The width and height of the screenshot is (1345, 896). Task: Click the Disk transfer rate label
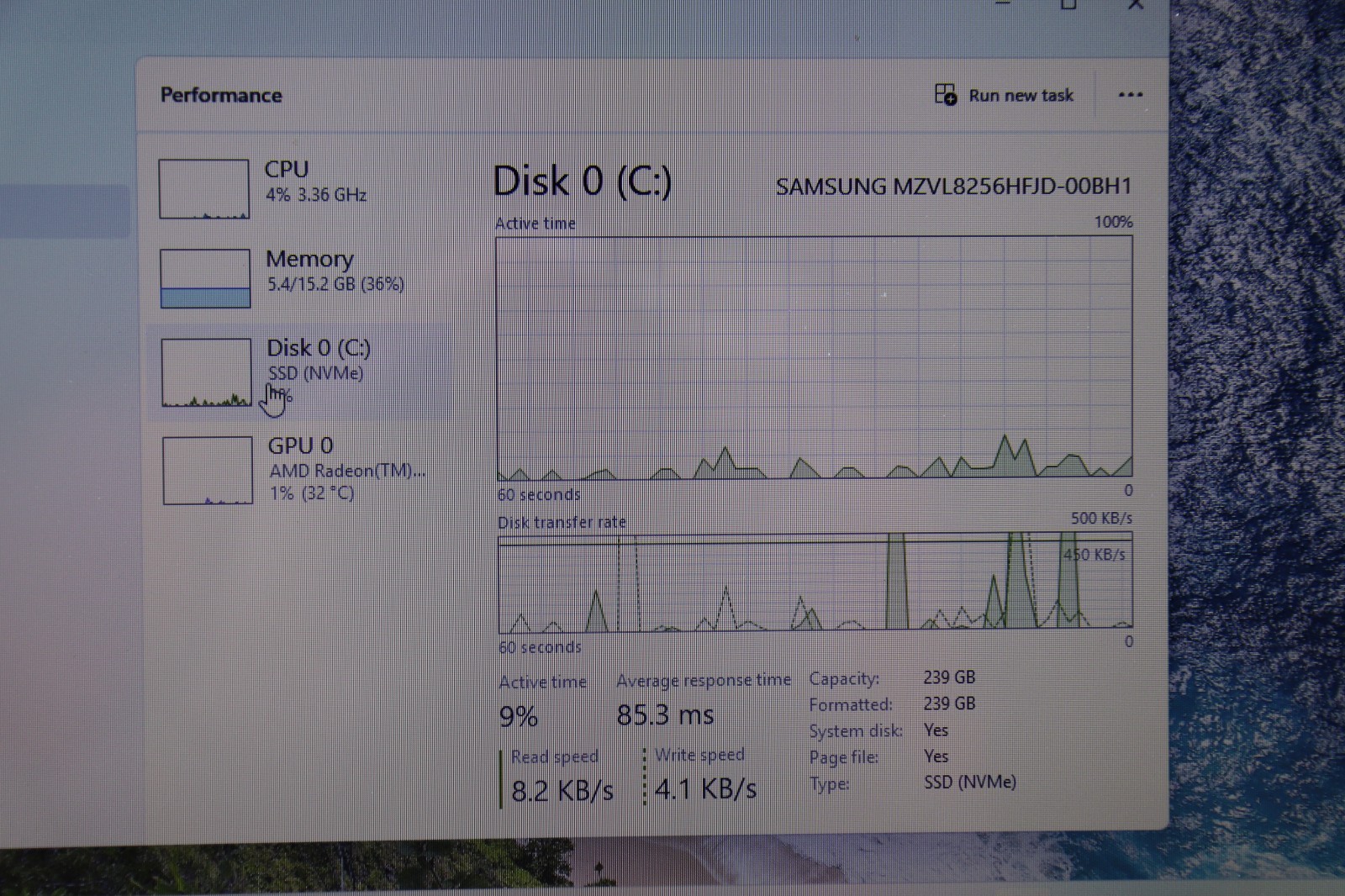[x=562, y=523]
